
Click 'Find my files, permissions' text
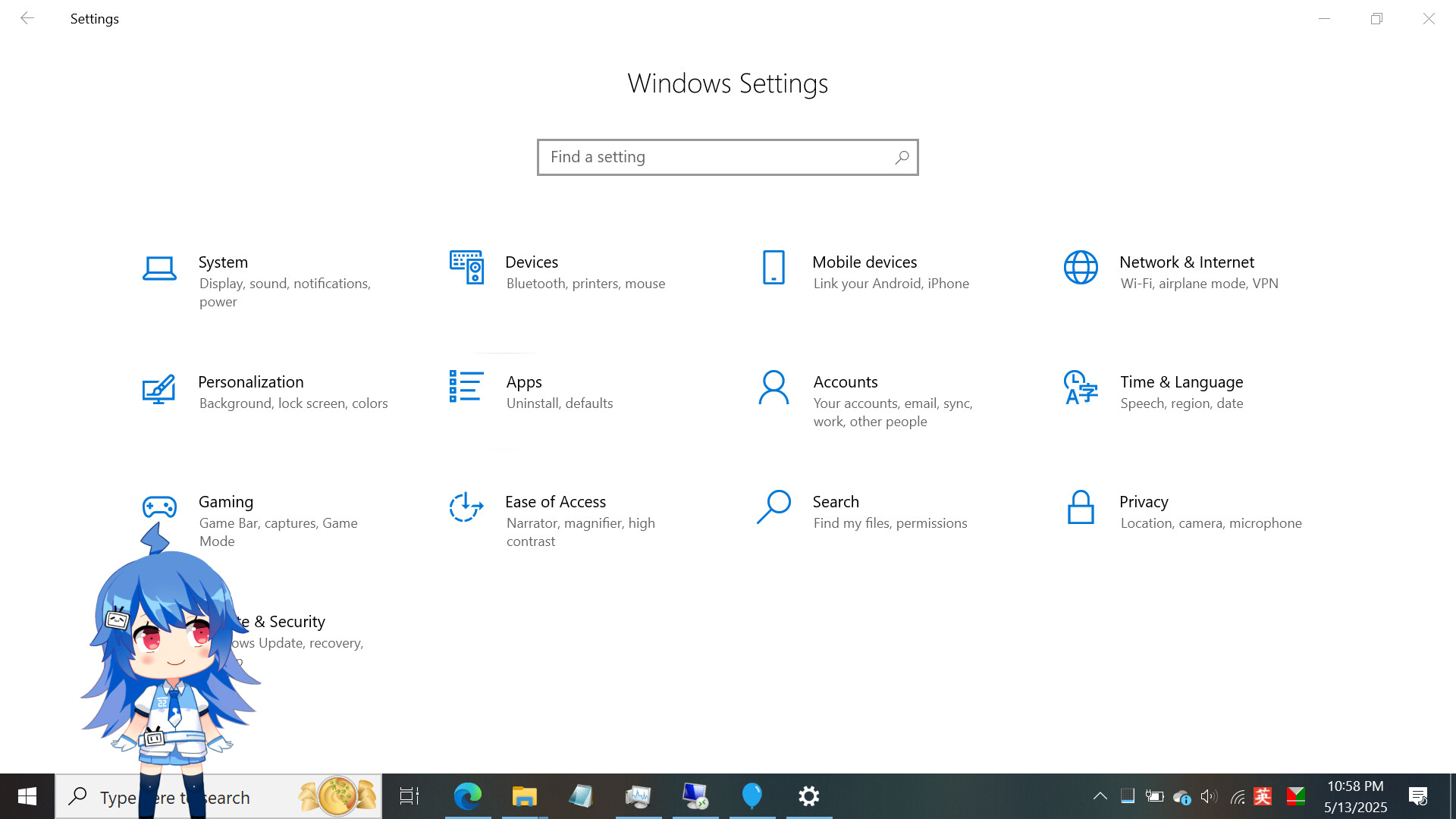[890, 523]
